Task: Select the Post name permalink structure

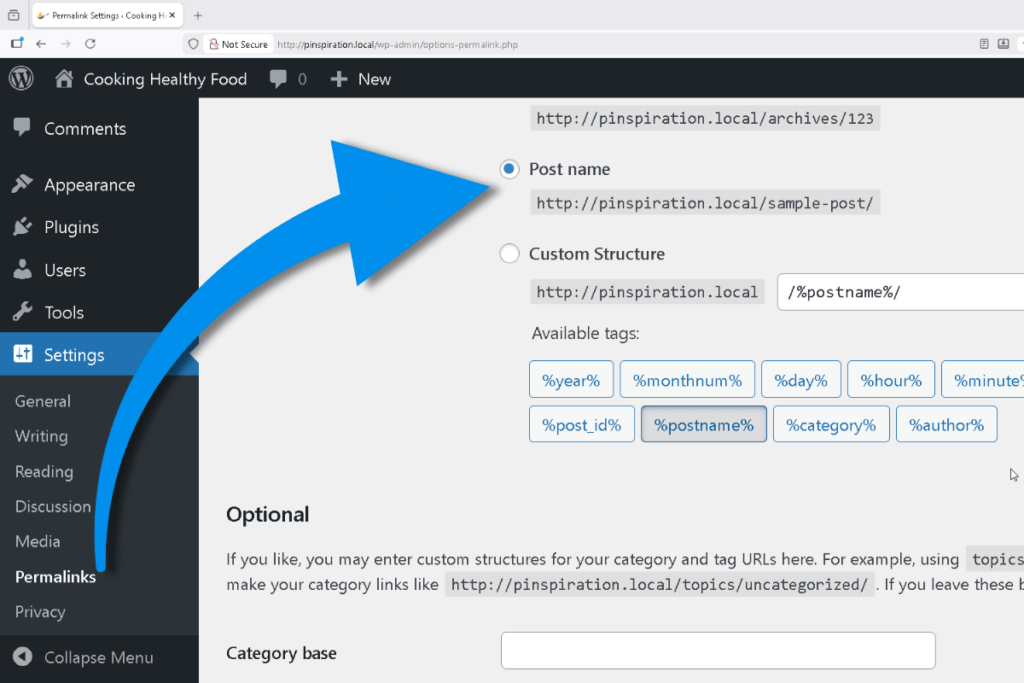Action: [509, 169]
